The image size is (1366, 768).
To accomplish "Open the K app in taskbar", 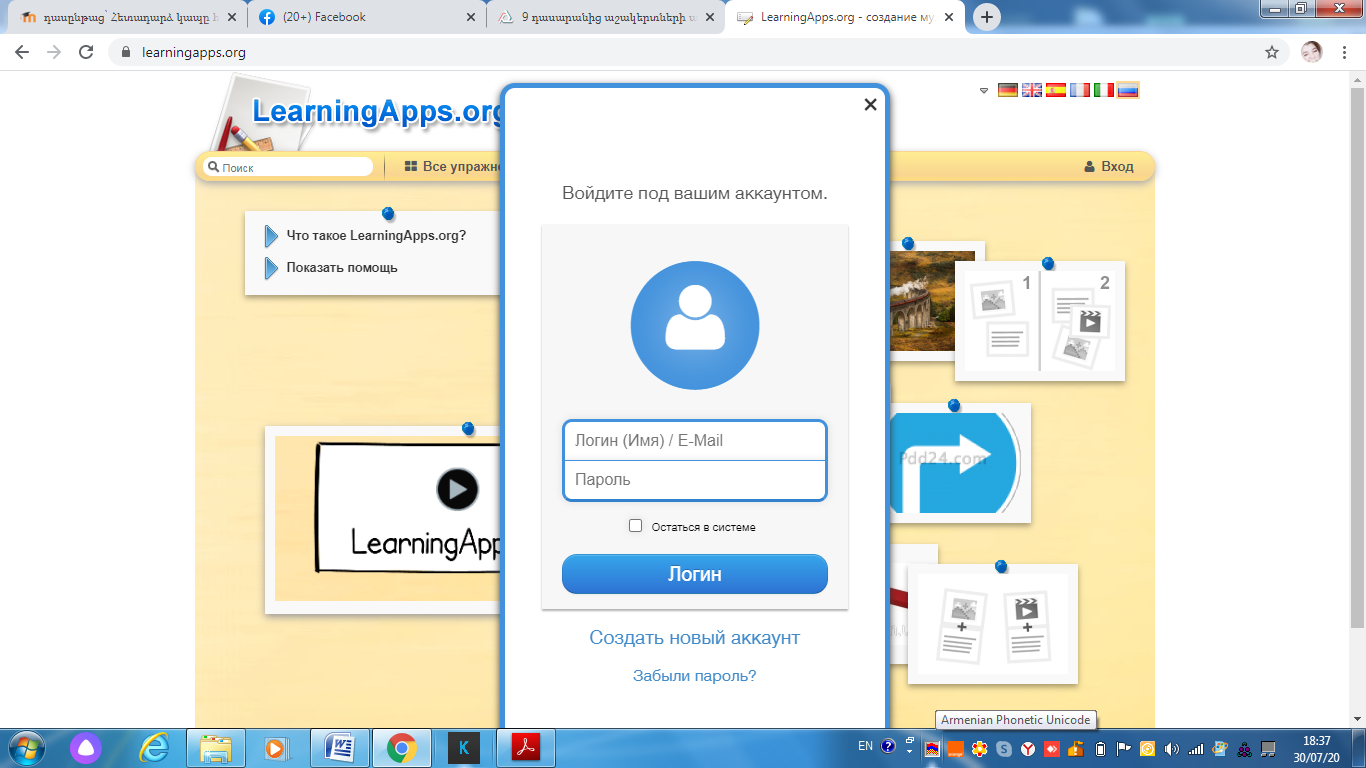I will pyautogui.click(x=463, y=748).
